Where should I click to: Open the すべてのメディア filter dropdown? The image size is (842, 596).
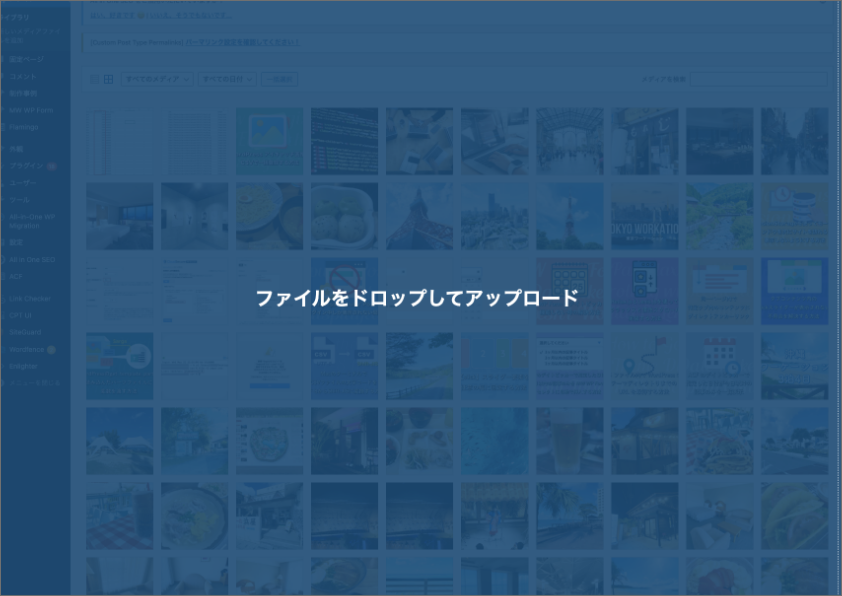pos(157,79)
